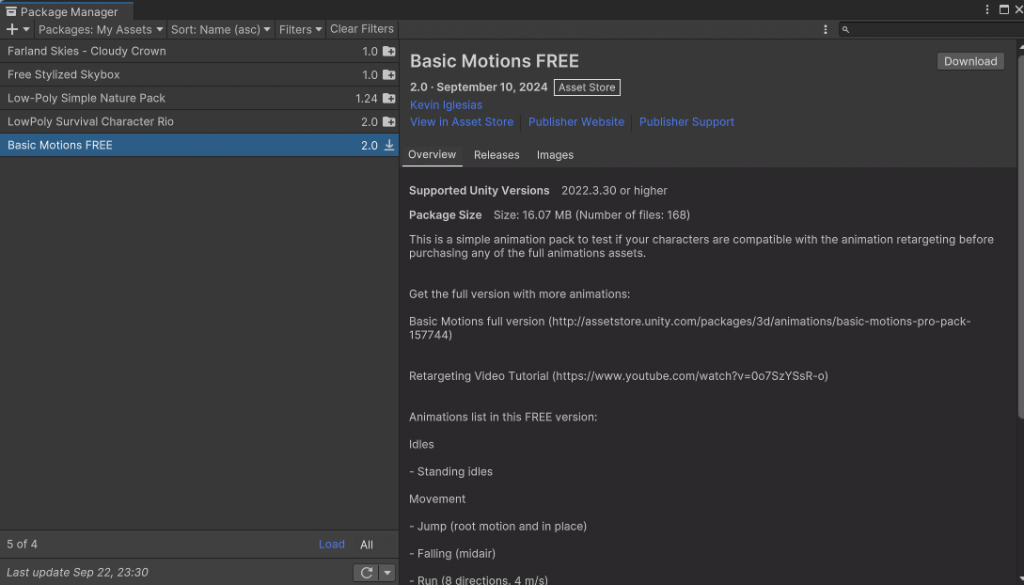The height and width of the screenshot is (585, 1024).
Task: Click the import icon for Farland Skies
Action: click(x=389, y=51)
